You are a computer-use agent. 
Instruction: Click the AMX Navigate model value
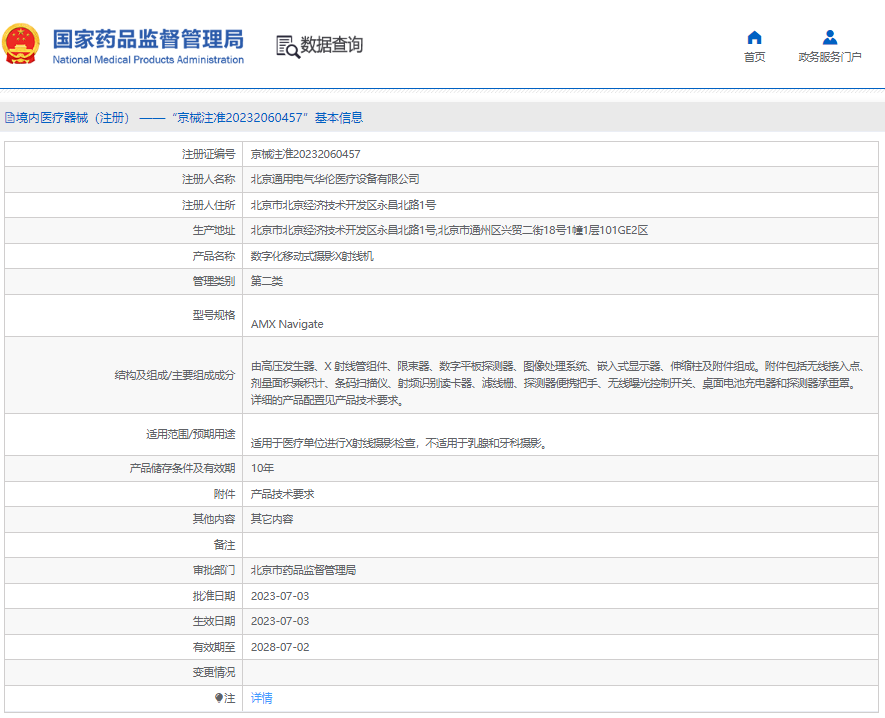pyautogui.click(x=287, y=324)
